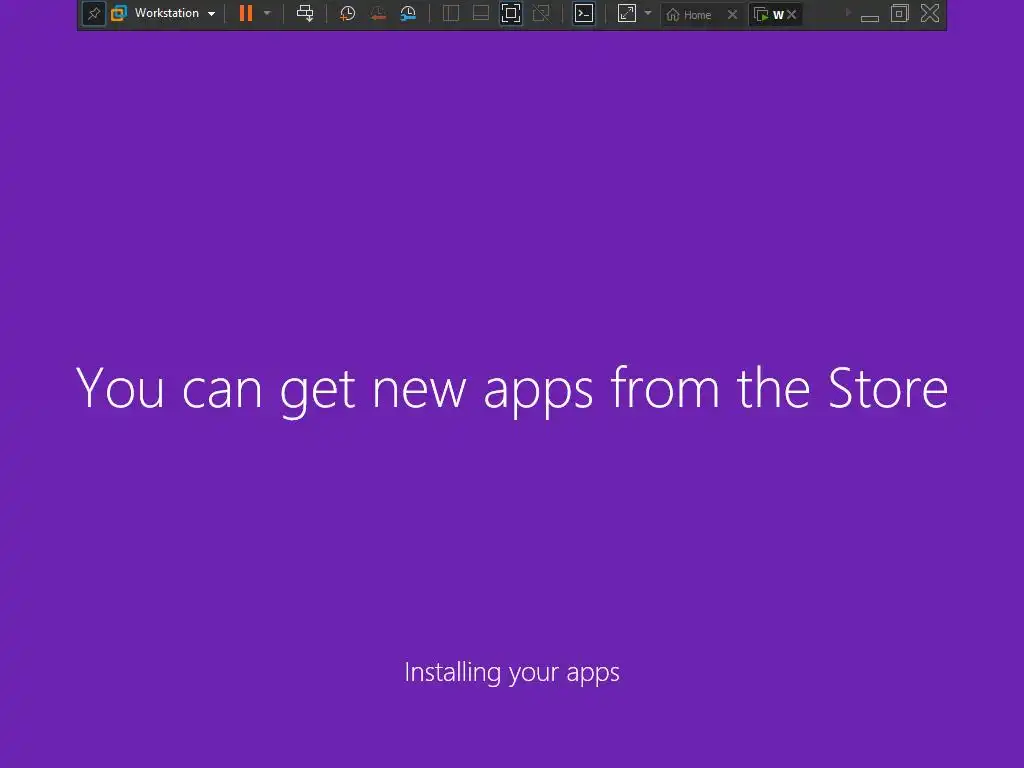Click the "Installing your apps" status text

(512, 673)
